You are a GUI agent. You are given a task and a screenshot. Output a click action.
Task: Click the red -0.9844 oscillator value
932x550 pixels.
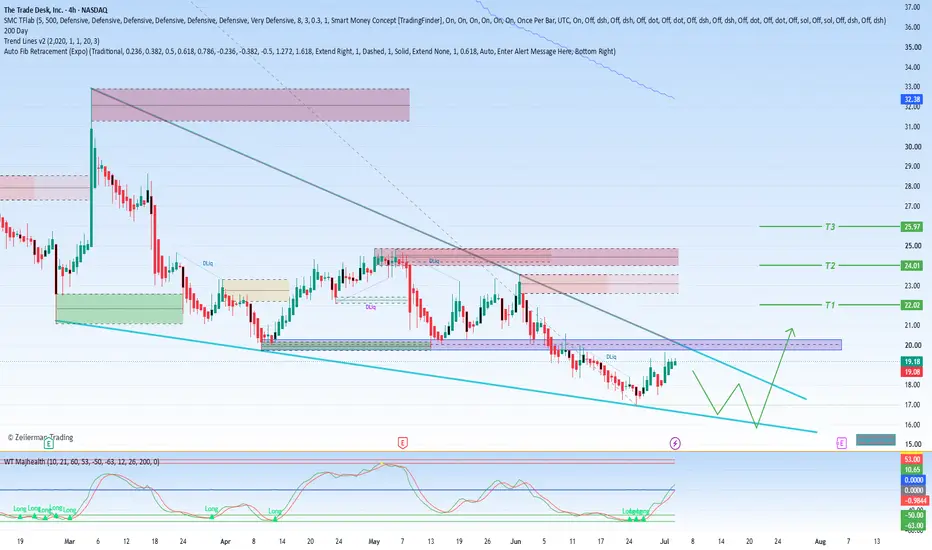coord(915,501)
